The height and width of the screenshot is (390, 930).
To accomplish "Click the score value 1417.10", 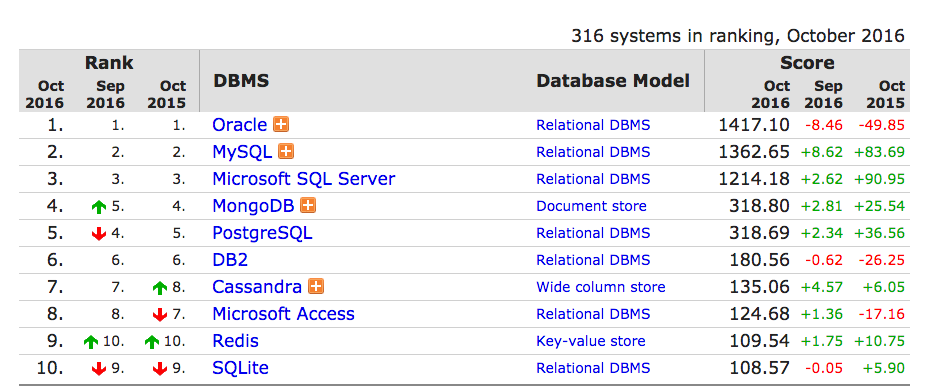I will tap(754, 125).
